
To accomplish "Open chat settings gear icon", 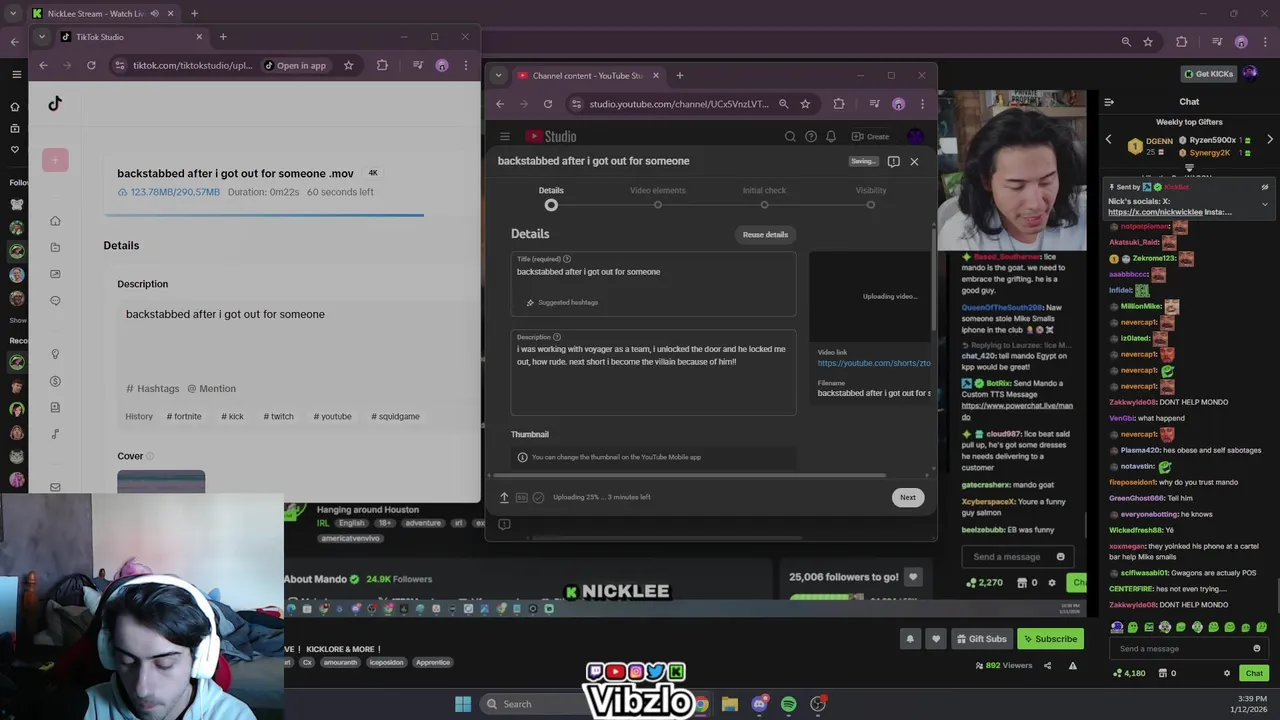I will click(1227, 673).
